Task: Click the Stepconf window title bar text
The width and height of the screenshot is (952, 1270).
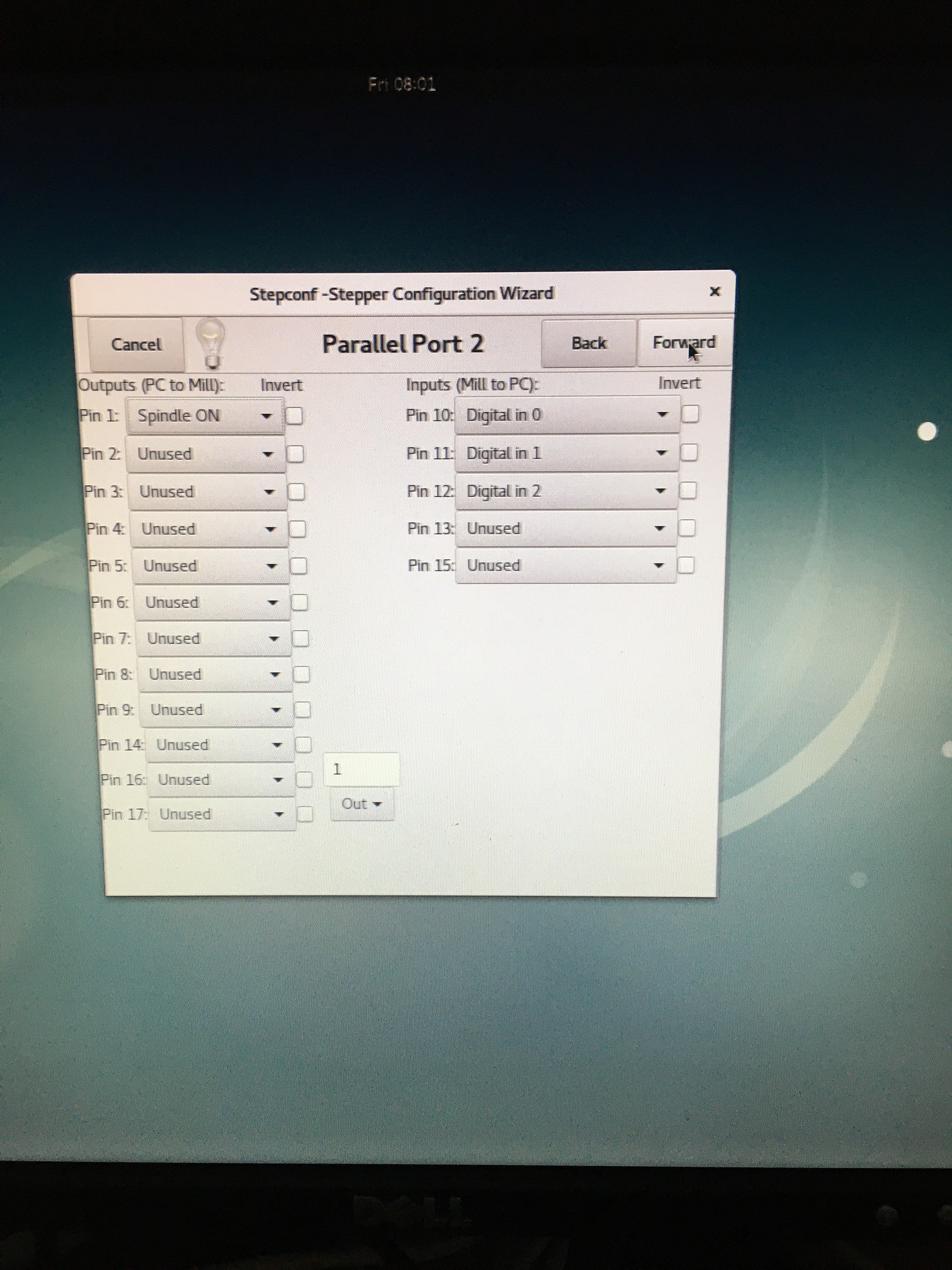Action: (x=402, y=294)
